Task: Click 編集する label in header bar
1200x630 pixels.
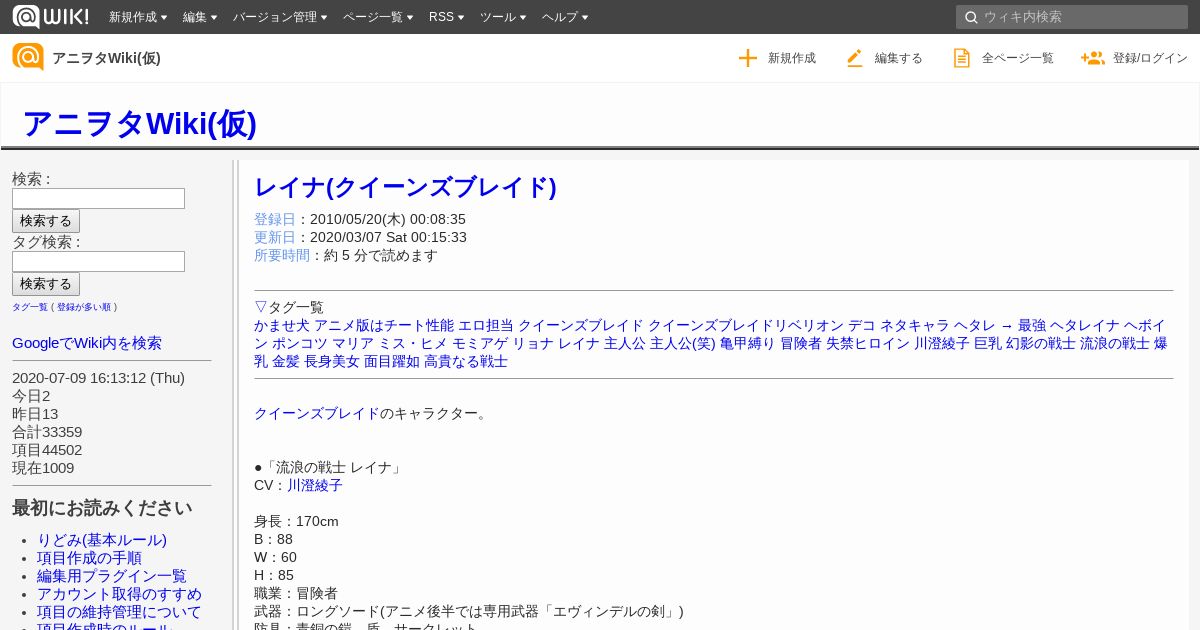Action: tap(899, 58)
